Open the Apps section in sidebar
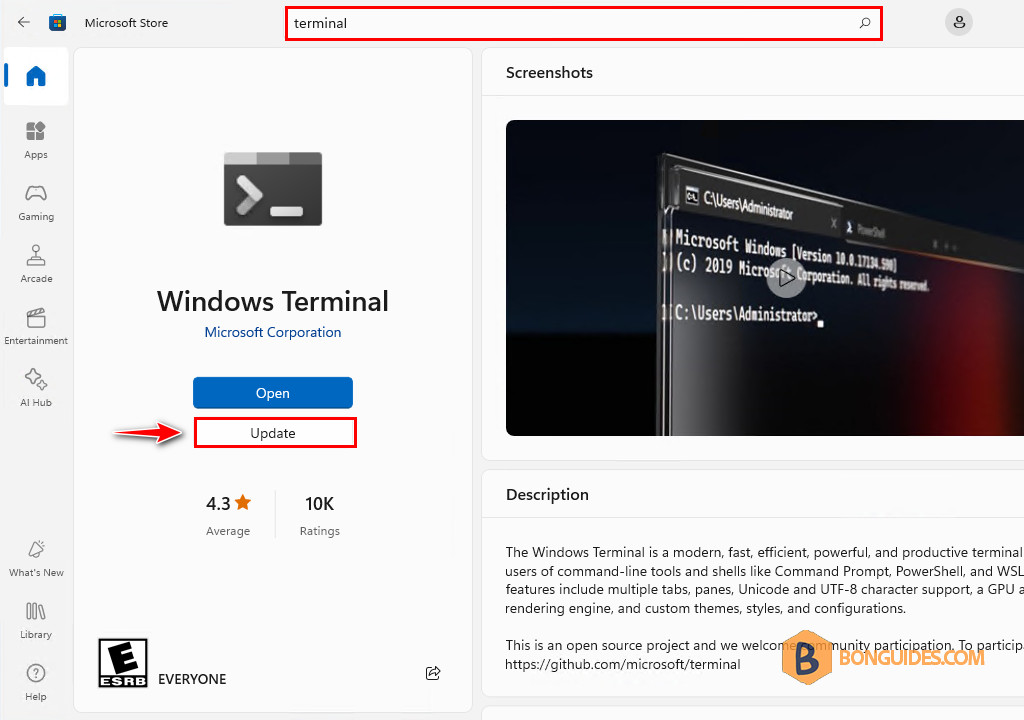1024x720 pixels. pos(36,140)
